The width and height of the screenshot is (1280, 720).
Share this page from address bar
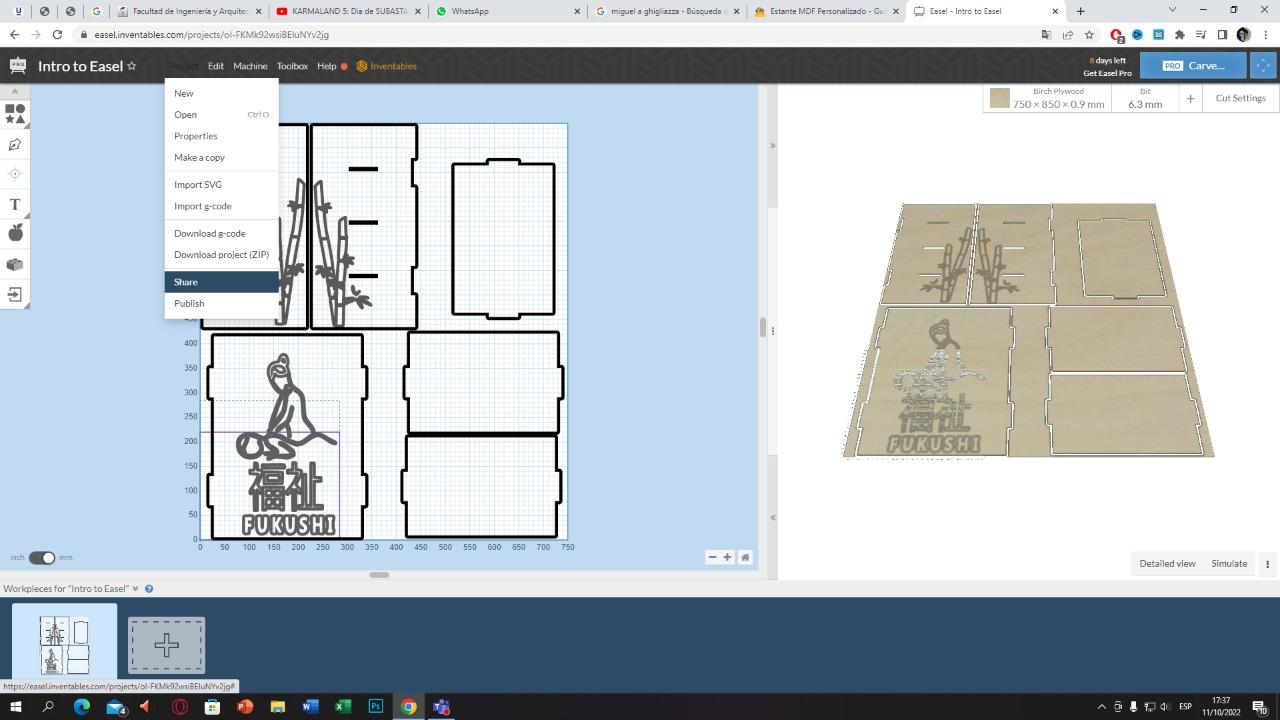point(1068,34)
